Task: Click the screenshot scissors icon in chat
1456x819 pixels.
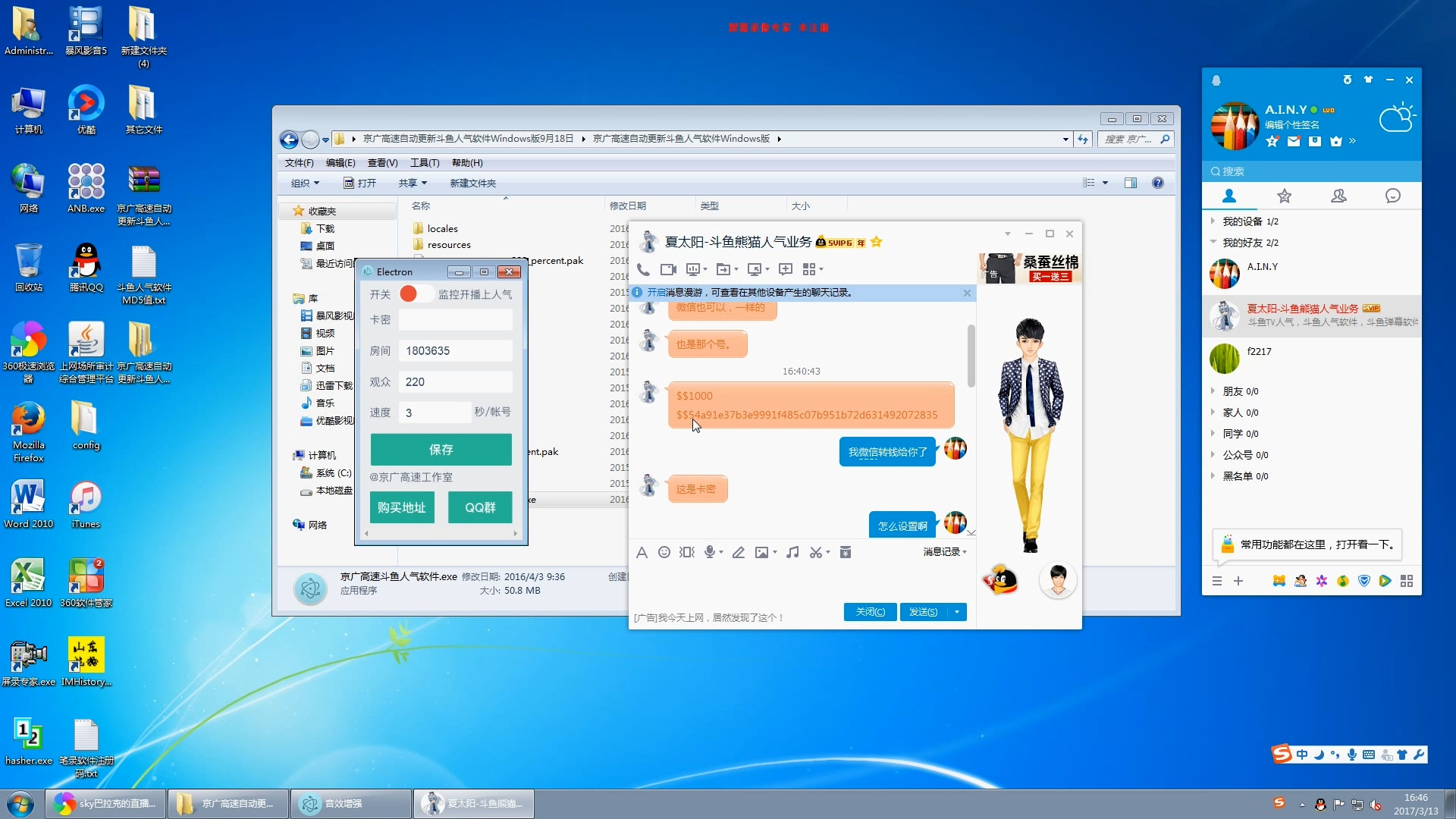Action: pyautogui.click(x=816, y=552)
